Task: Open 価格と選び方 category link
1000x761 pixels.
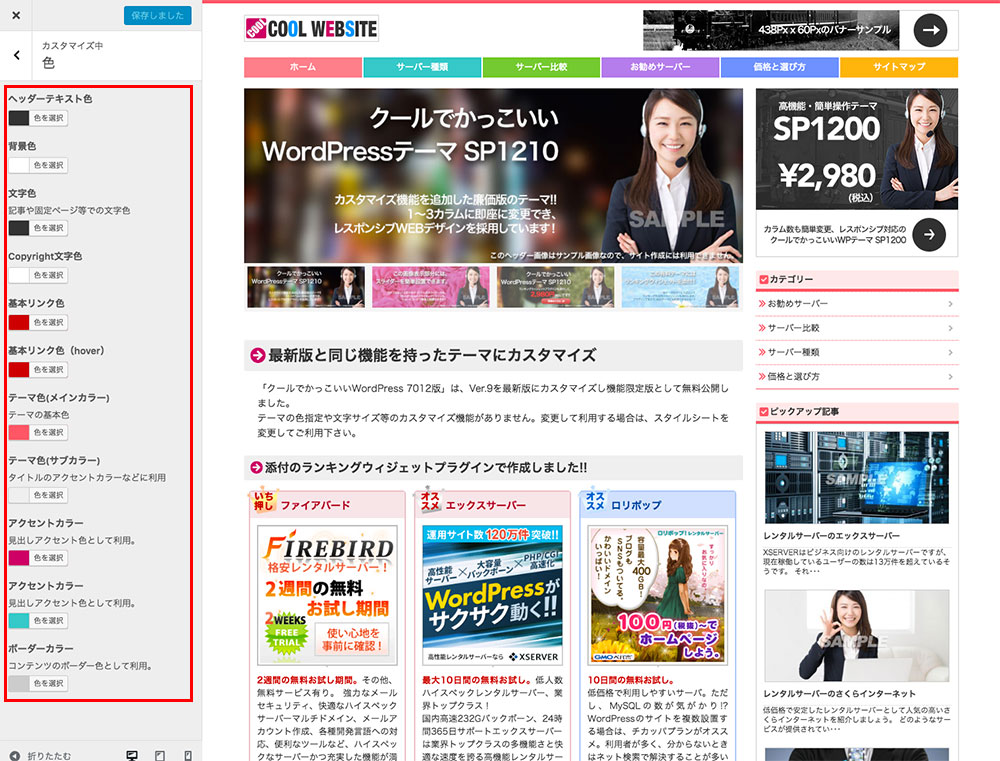Action: pyautogui.click(x=793, y=376)
